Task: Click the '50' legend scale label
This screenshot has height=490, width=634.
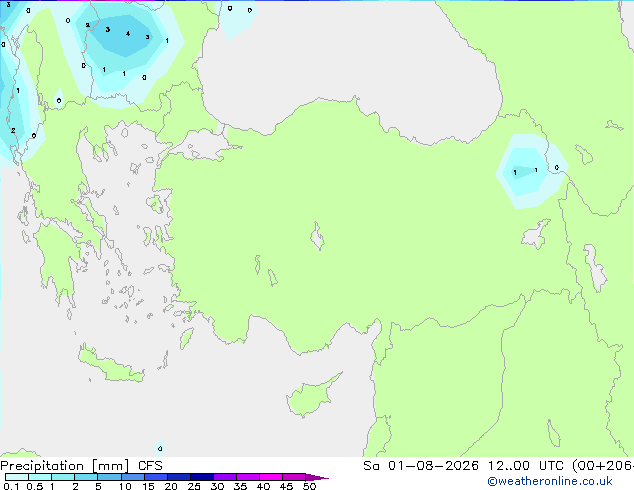Action: pos(309,486)
